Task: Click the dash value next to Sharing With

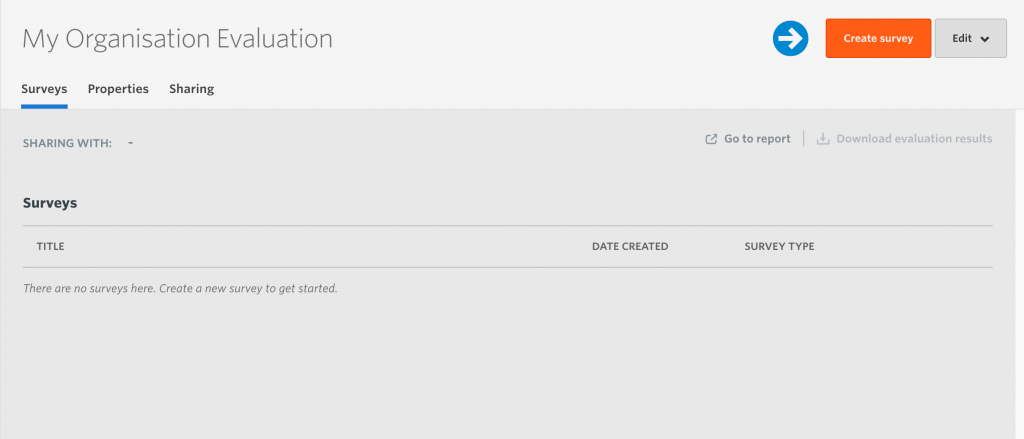Action: (x=130, y=143)
